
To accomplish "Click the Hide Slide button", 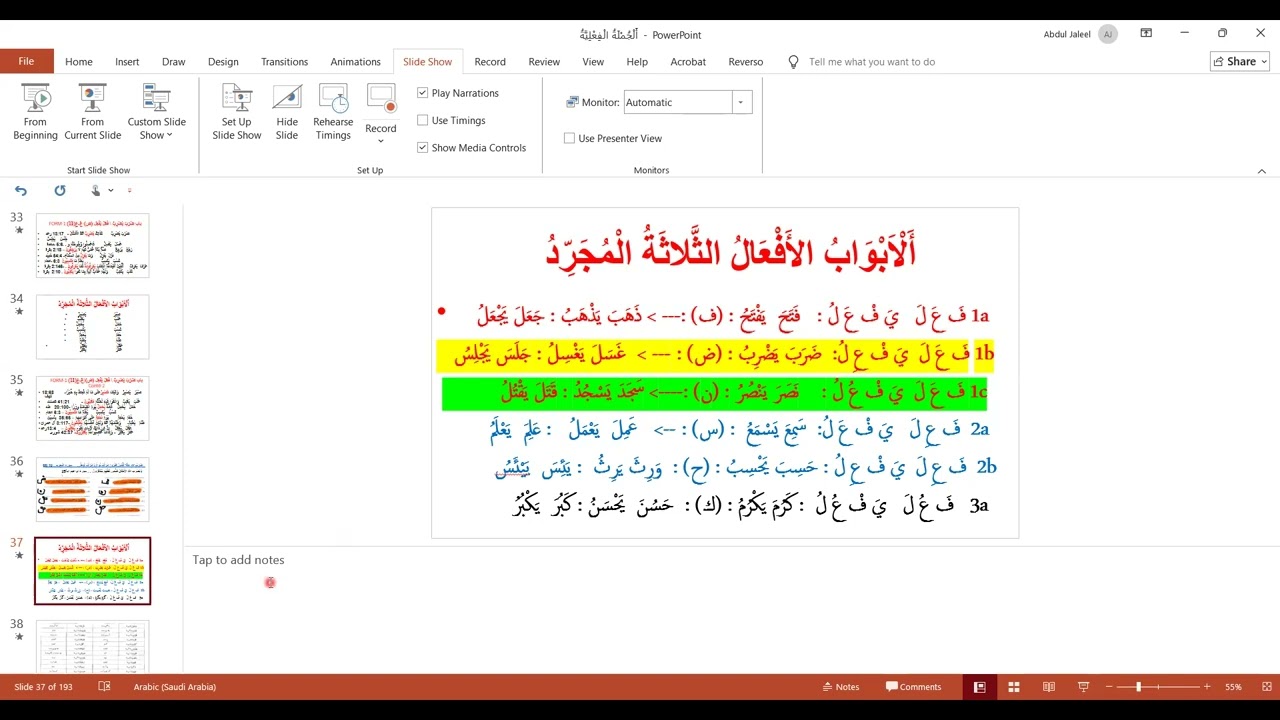I will click(287, 113).
